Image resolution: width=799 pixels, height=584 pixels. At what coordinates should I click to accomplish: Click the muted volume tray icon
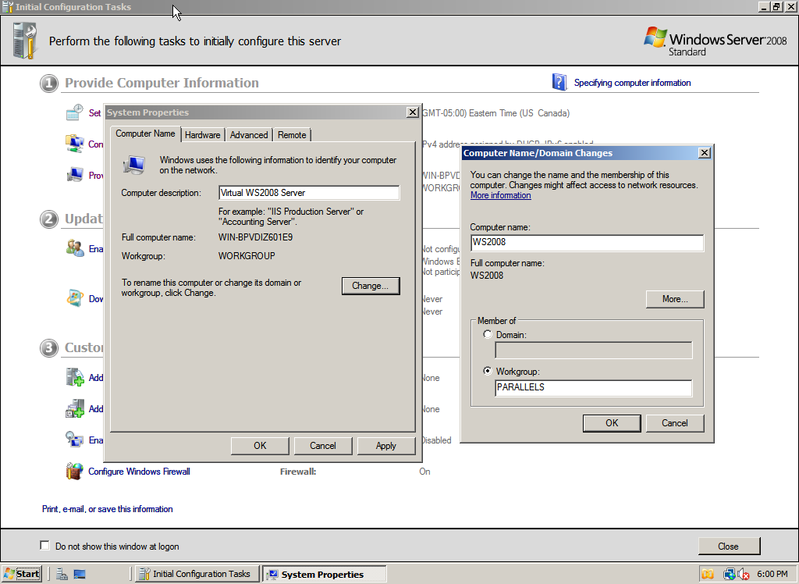click(x=743, y=574)
